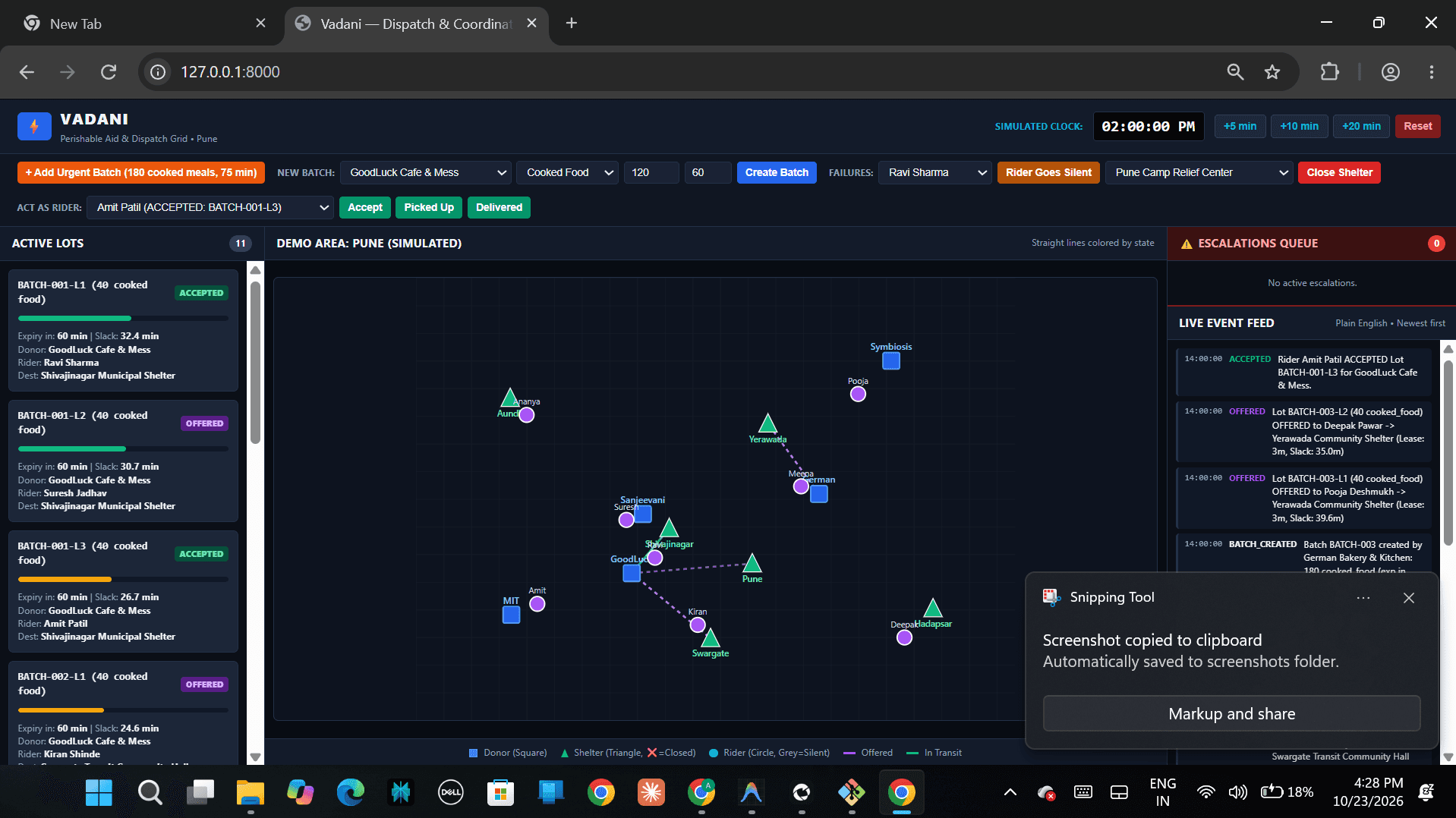This screenshot has width=1456, height=818.
Task: Select the Pooja rider circle on the map
Action: (x=858, y=394)
